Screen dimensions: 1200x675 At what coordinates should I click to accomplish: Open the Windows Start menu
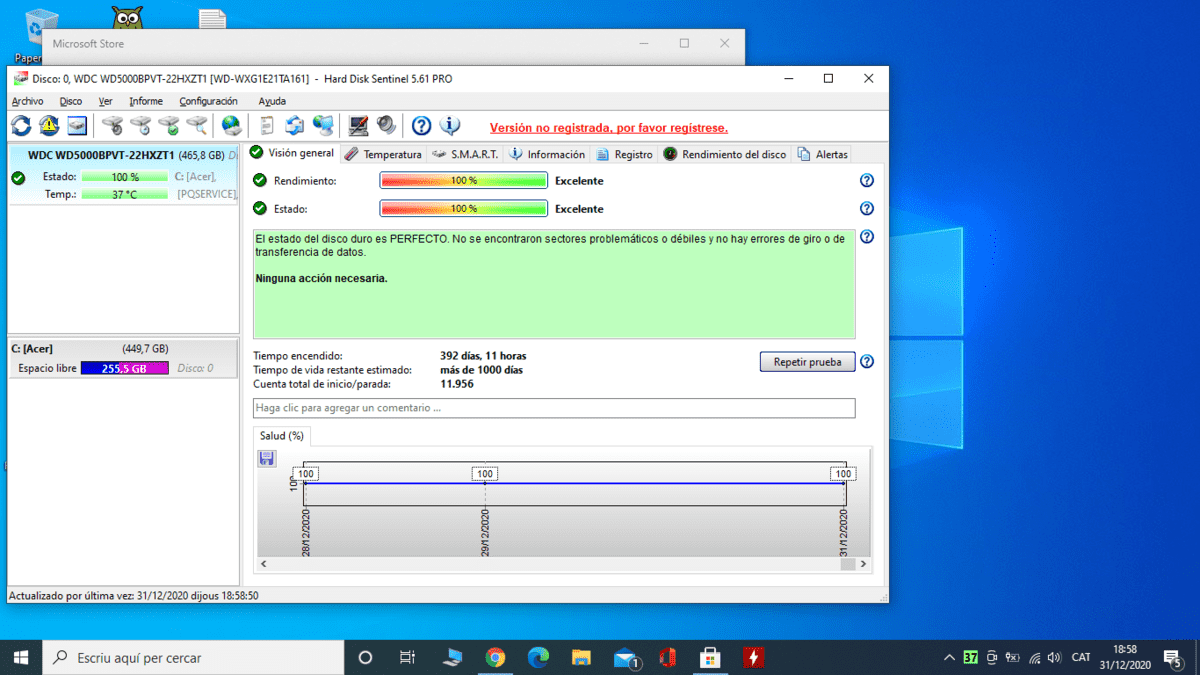click(21, 657)
